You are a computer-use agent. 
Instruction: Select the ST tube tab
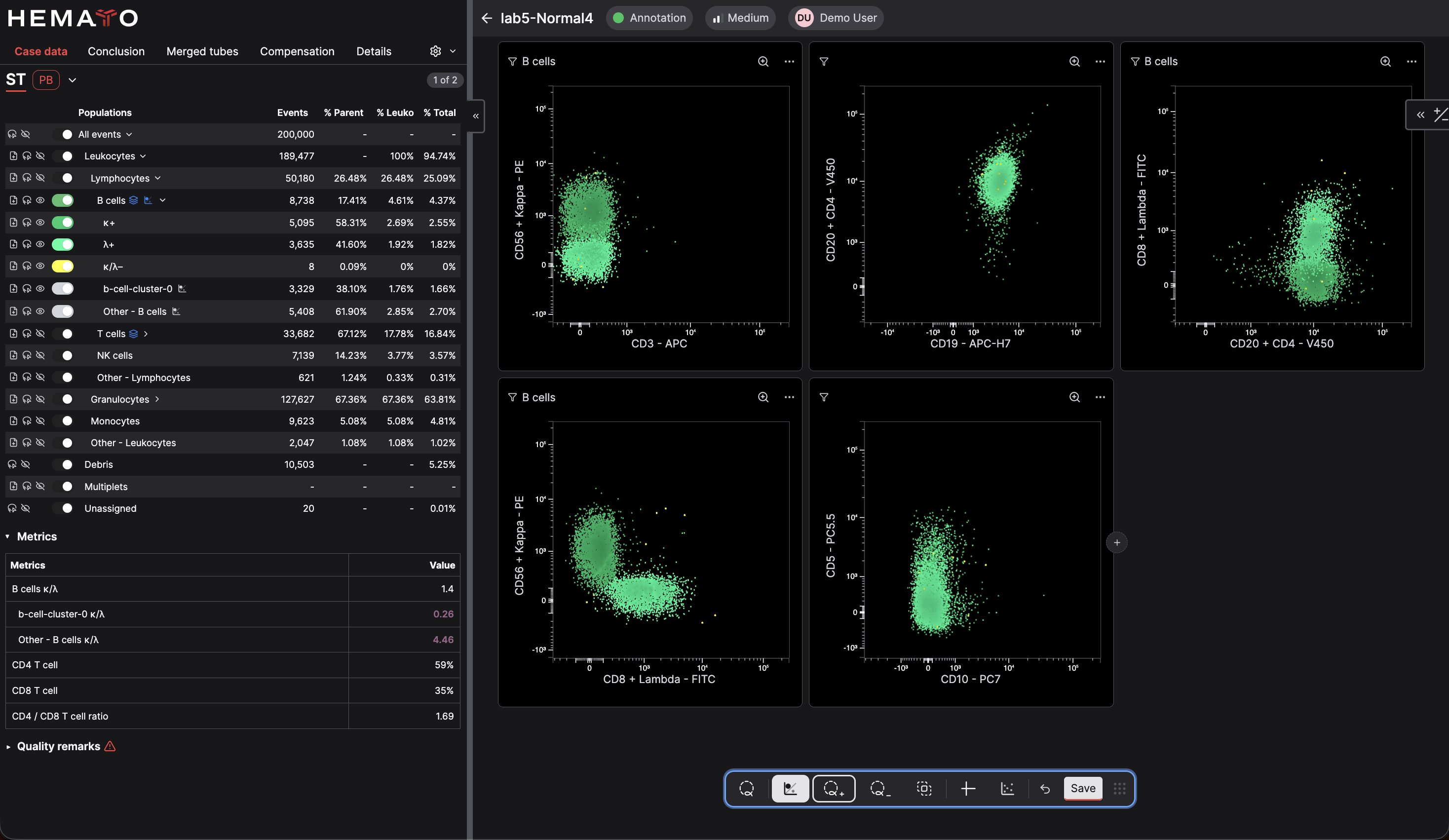click(x=15, y=80)
